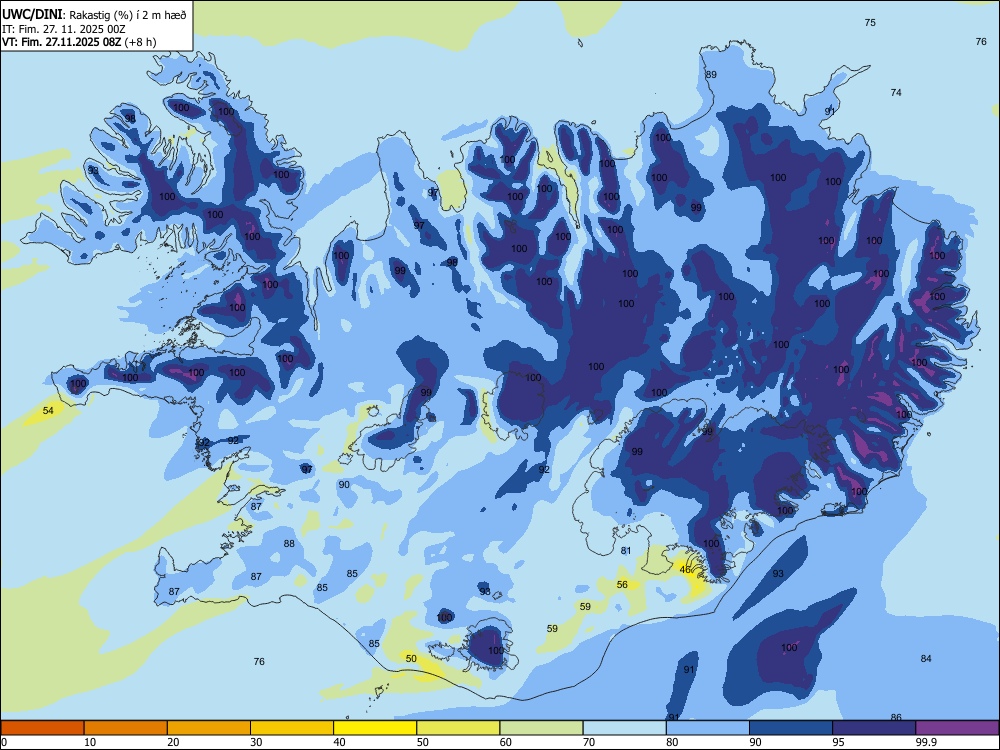1000x750 pixels.
Task: Select the '84' value over the ocean
Action: (926, 658)
